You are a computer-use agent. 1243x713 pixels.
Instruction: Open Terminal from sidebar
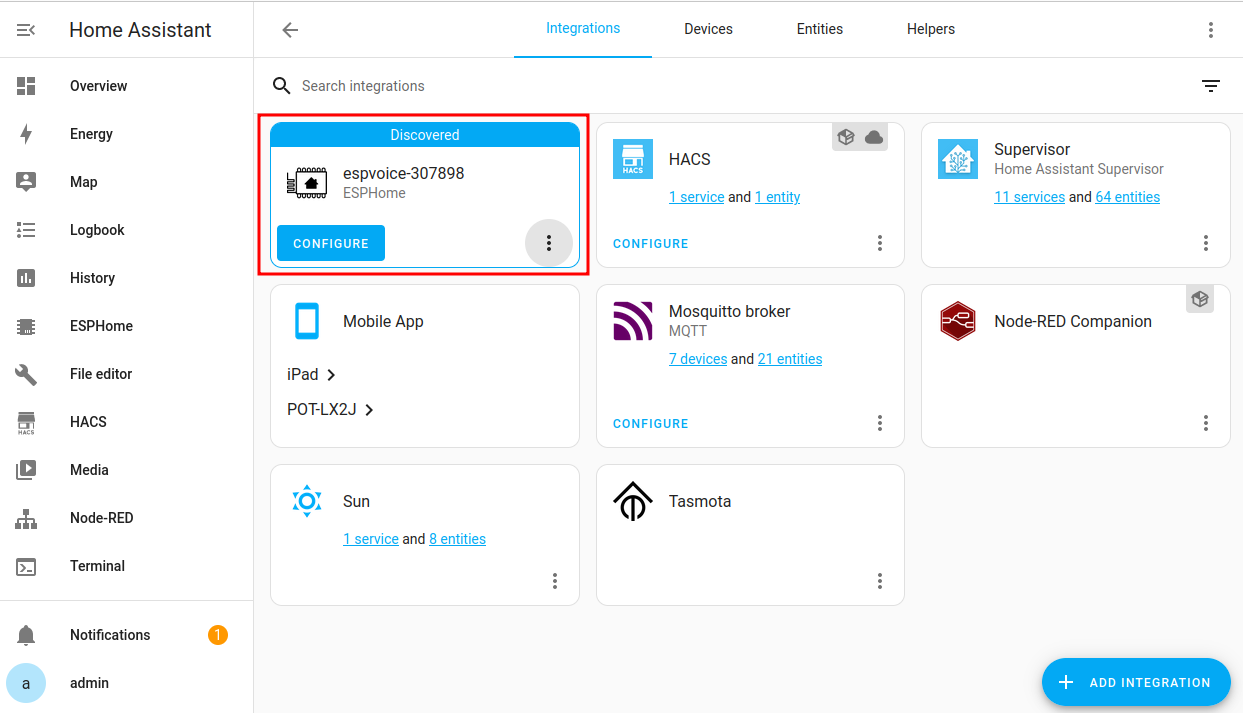pos(126,566)
